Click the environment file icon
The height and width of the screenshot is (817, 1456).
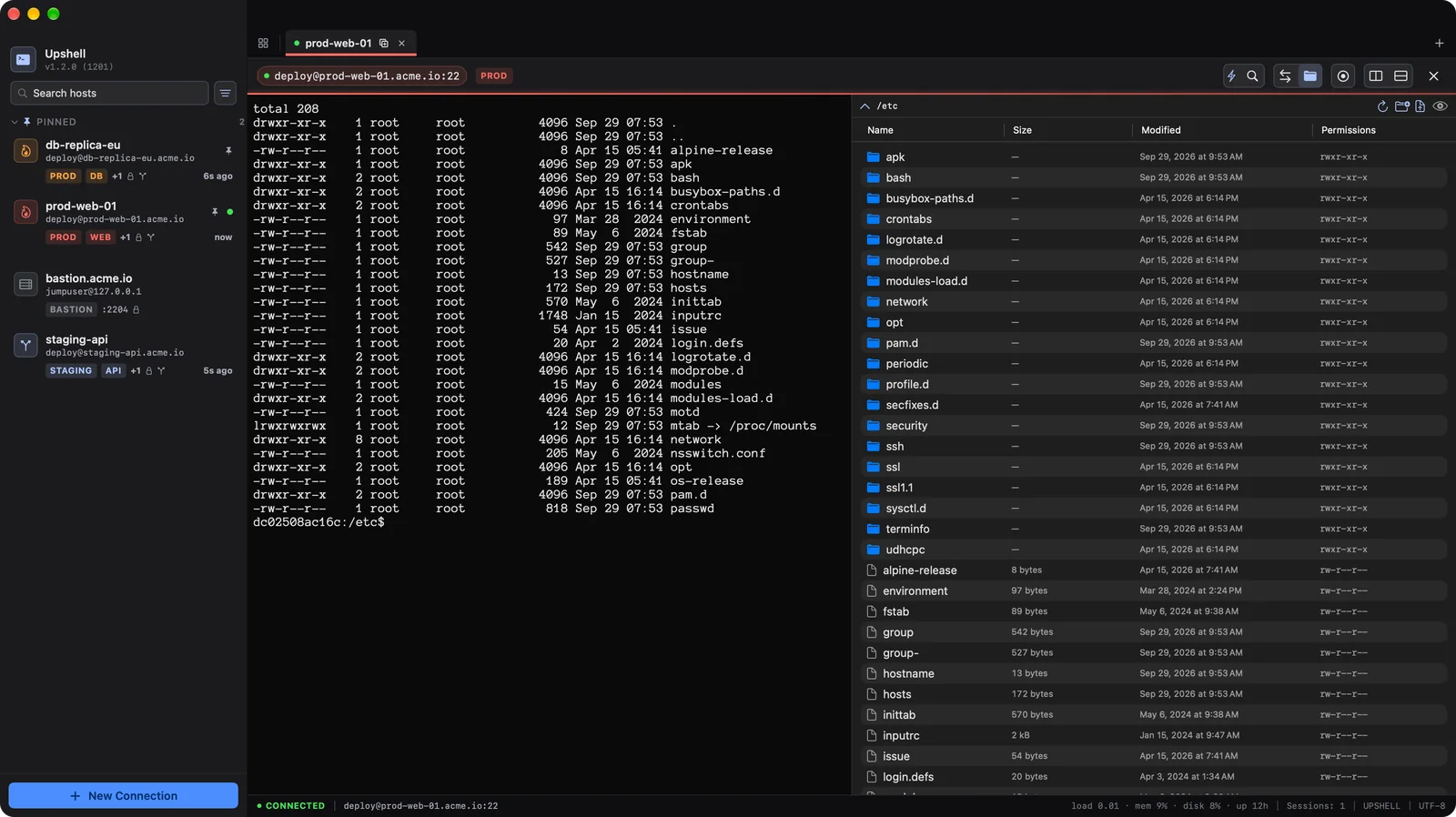872,590
